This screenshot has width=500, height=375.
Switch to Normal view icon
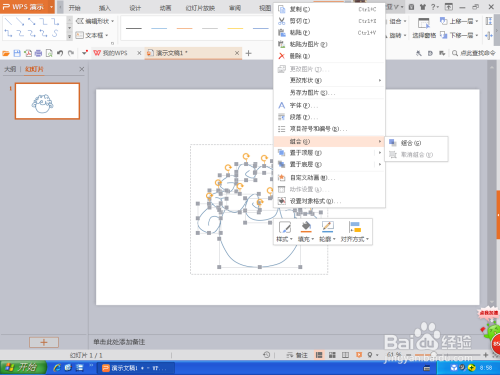[x=319, y=355]
